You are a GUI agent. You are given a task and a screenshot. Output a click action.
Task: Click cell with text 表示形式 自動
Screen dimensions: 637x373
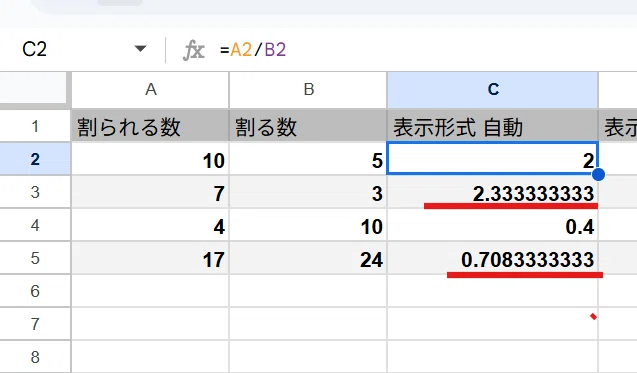(493, 126)
